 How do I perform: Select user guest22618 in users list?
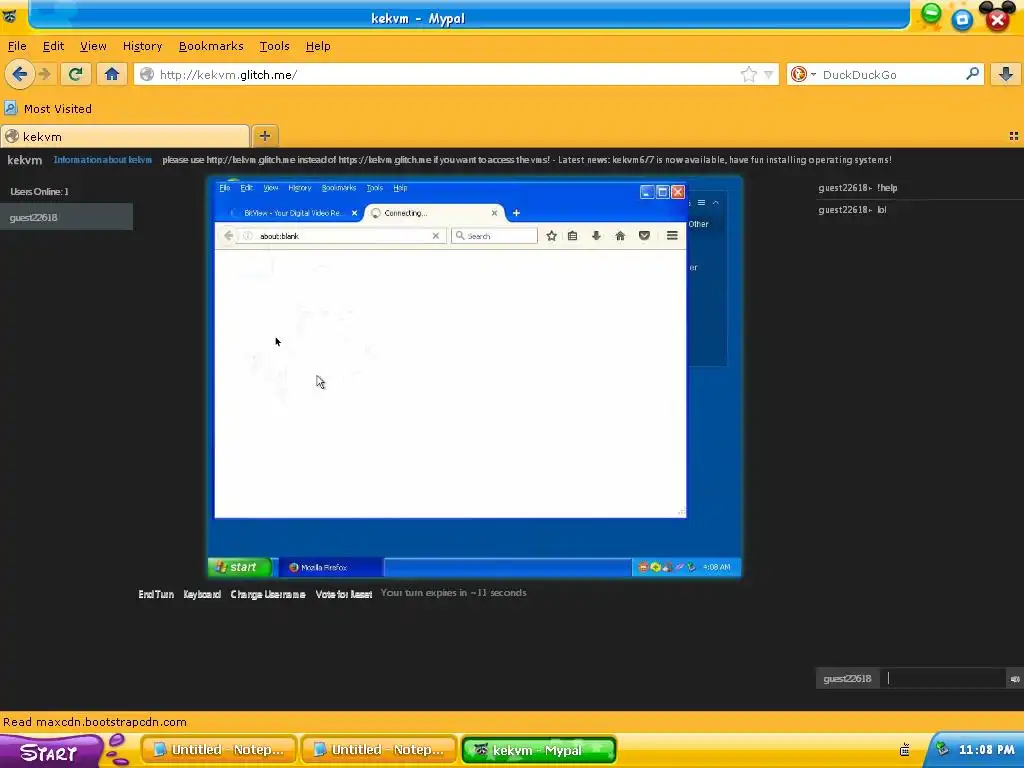point(67,217)
